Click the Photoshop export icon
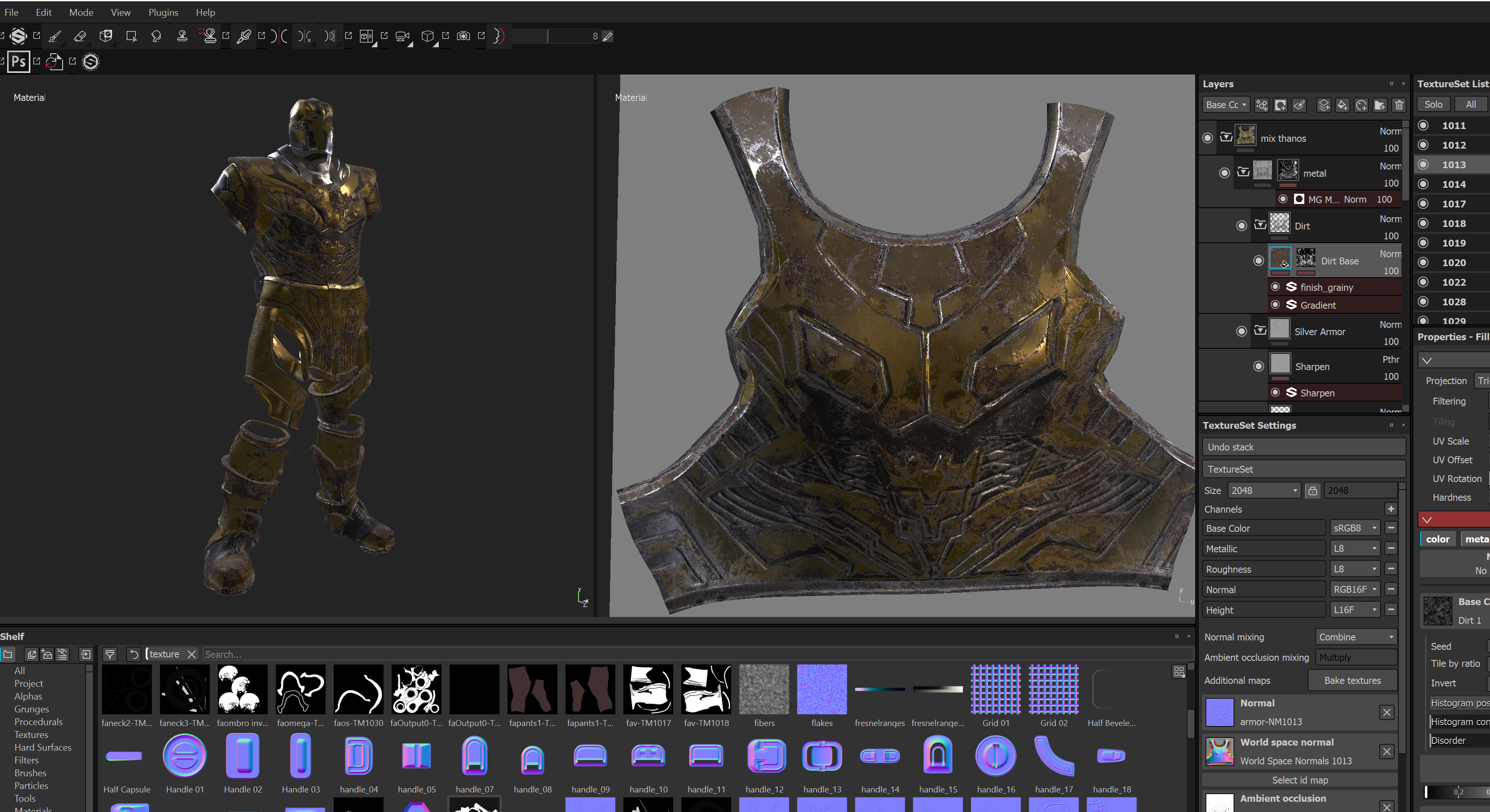The image size is (1490, 812). click(18, 61)
